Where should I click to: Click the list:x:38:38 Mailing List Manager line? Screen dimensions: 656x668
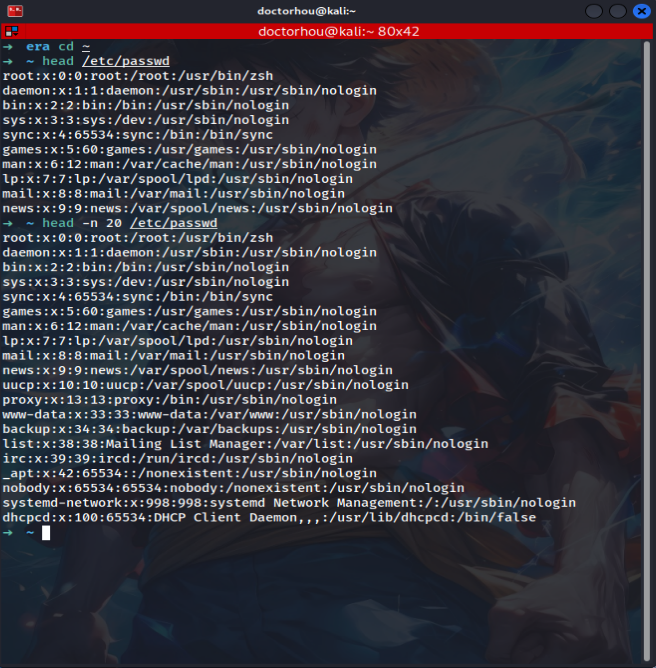(245, 443)
